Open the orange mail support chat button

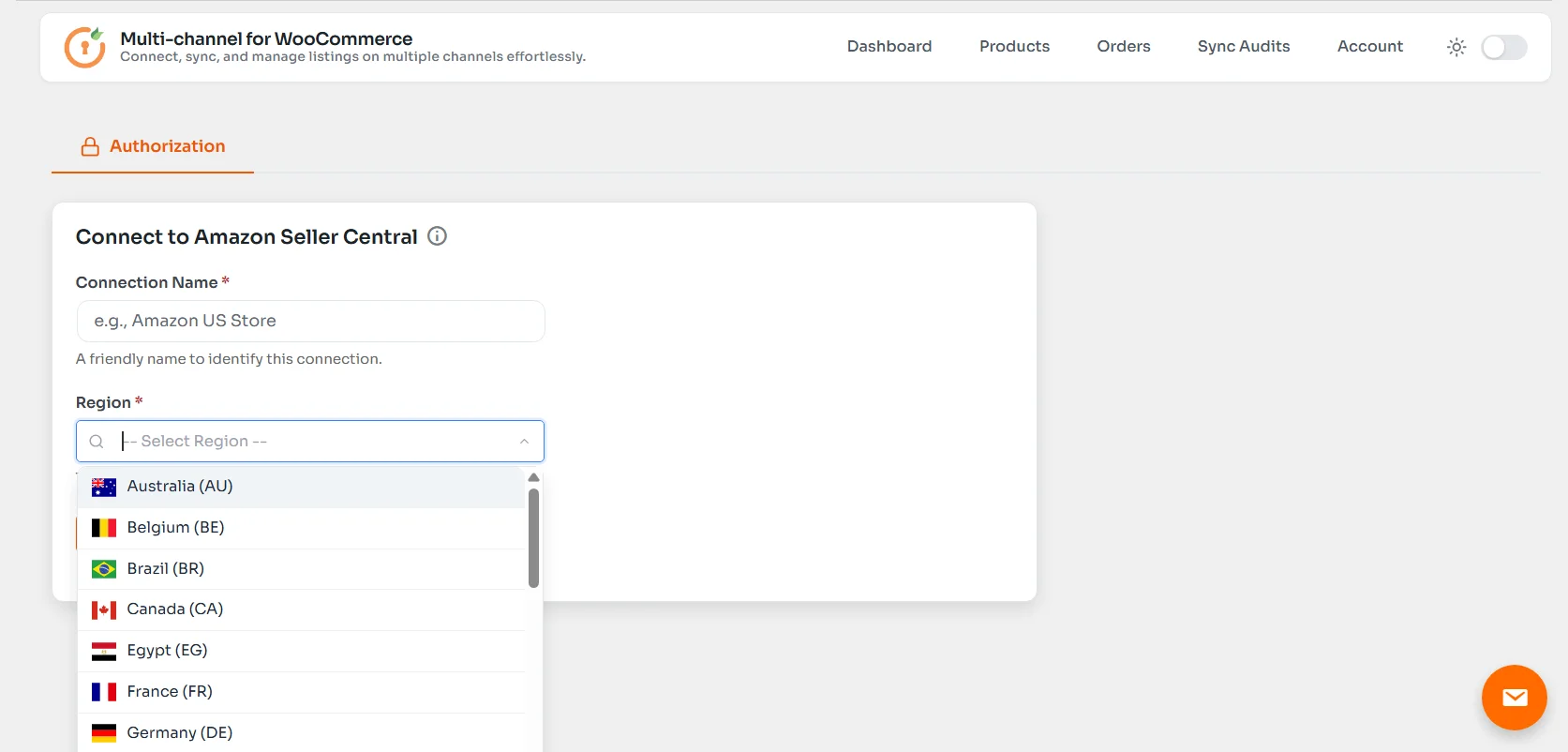[1514, 698]
